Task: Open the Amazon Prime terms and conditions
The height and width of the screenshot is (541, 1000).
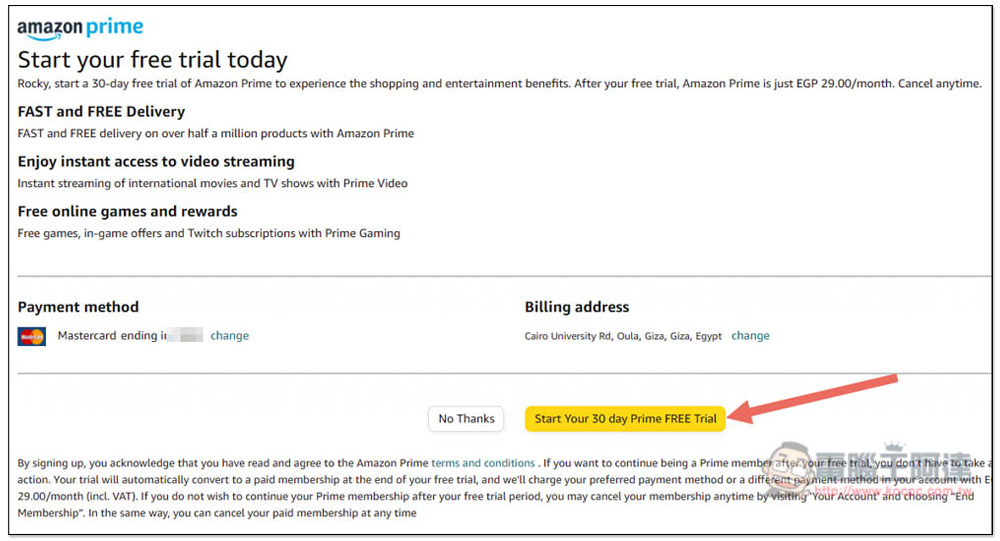Action: [x=483, y=463]
